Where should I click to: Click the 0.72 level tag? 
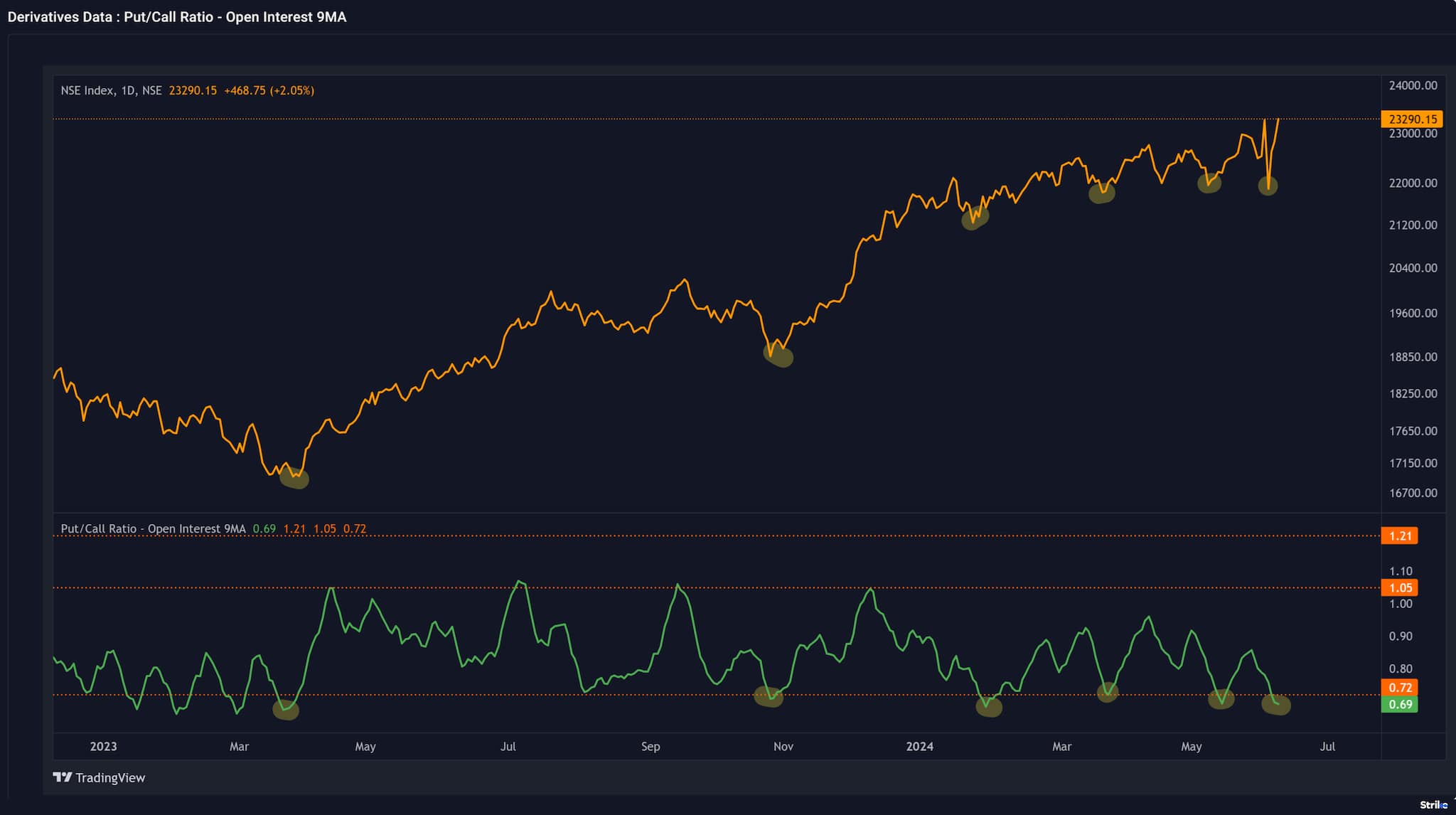(x=1399, y=688)
